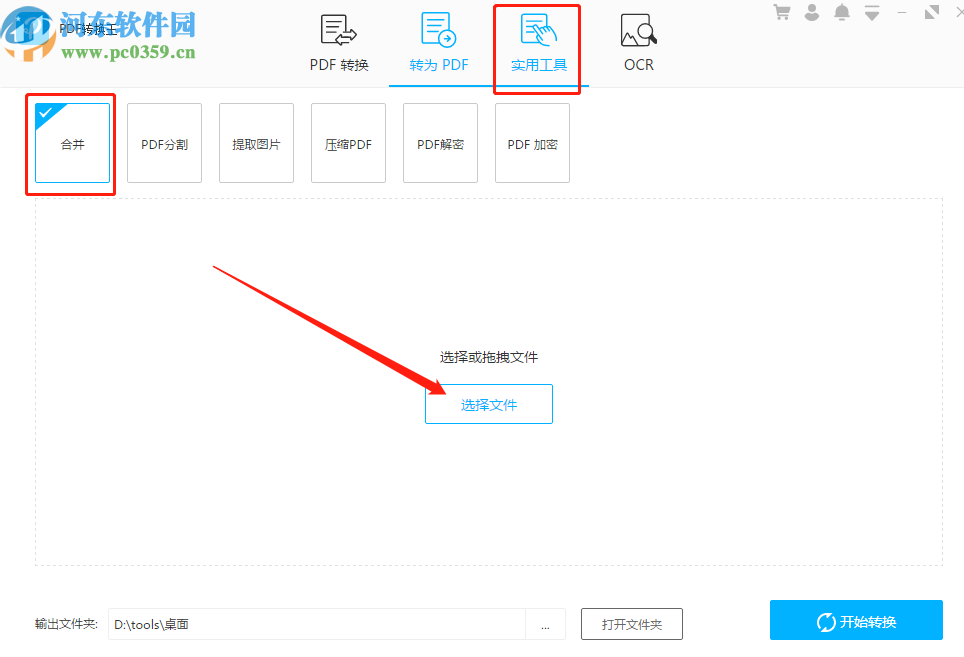The image size is (964, 657).
Task: Click the 选择文件 file selection button
Action: [x=489, y=403]
